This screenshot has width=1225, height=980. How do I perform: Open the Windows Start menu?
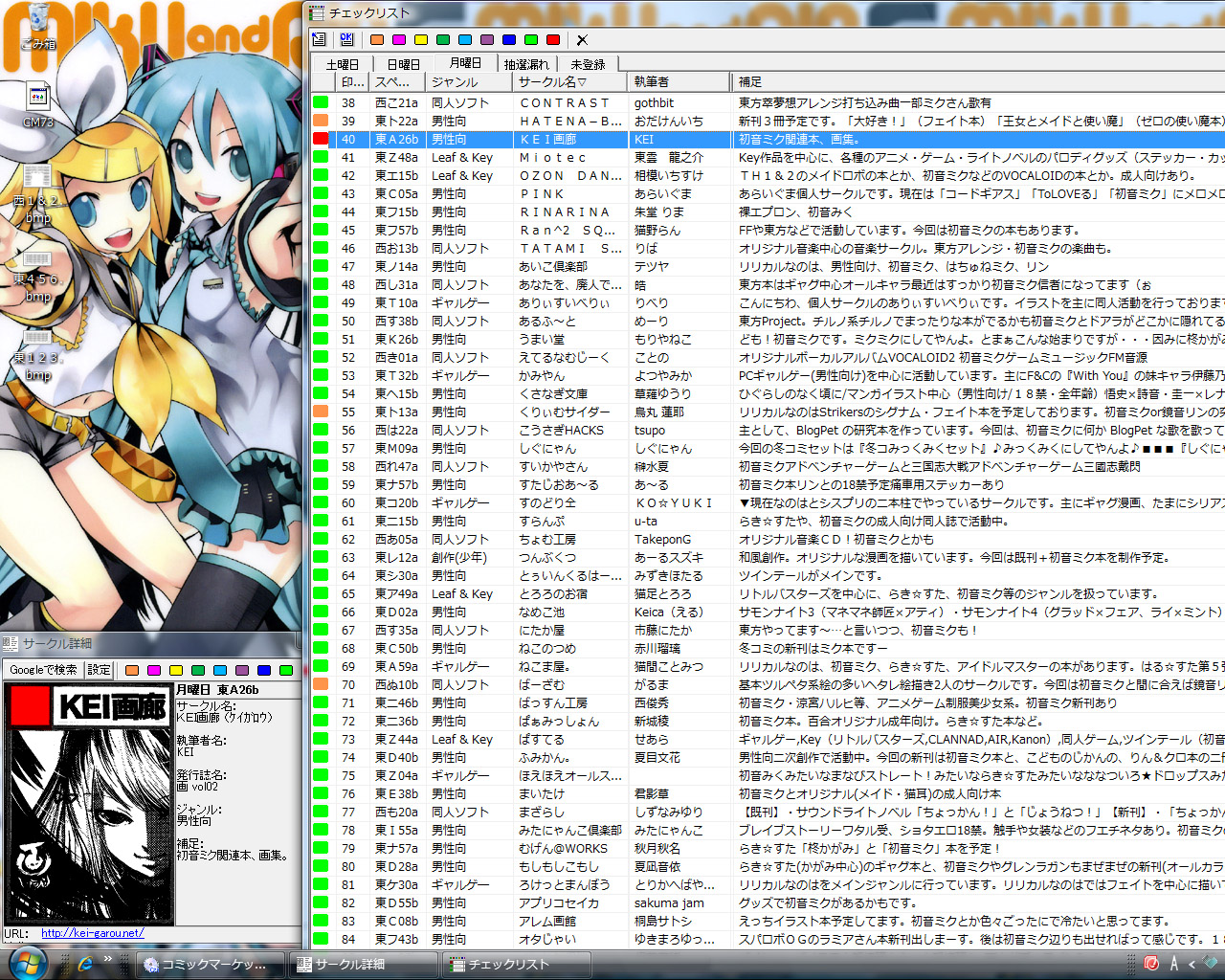point(26,963)
